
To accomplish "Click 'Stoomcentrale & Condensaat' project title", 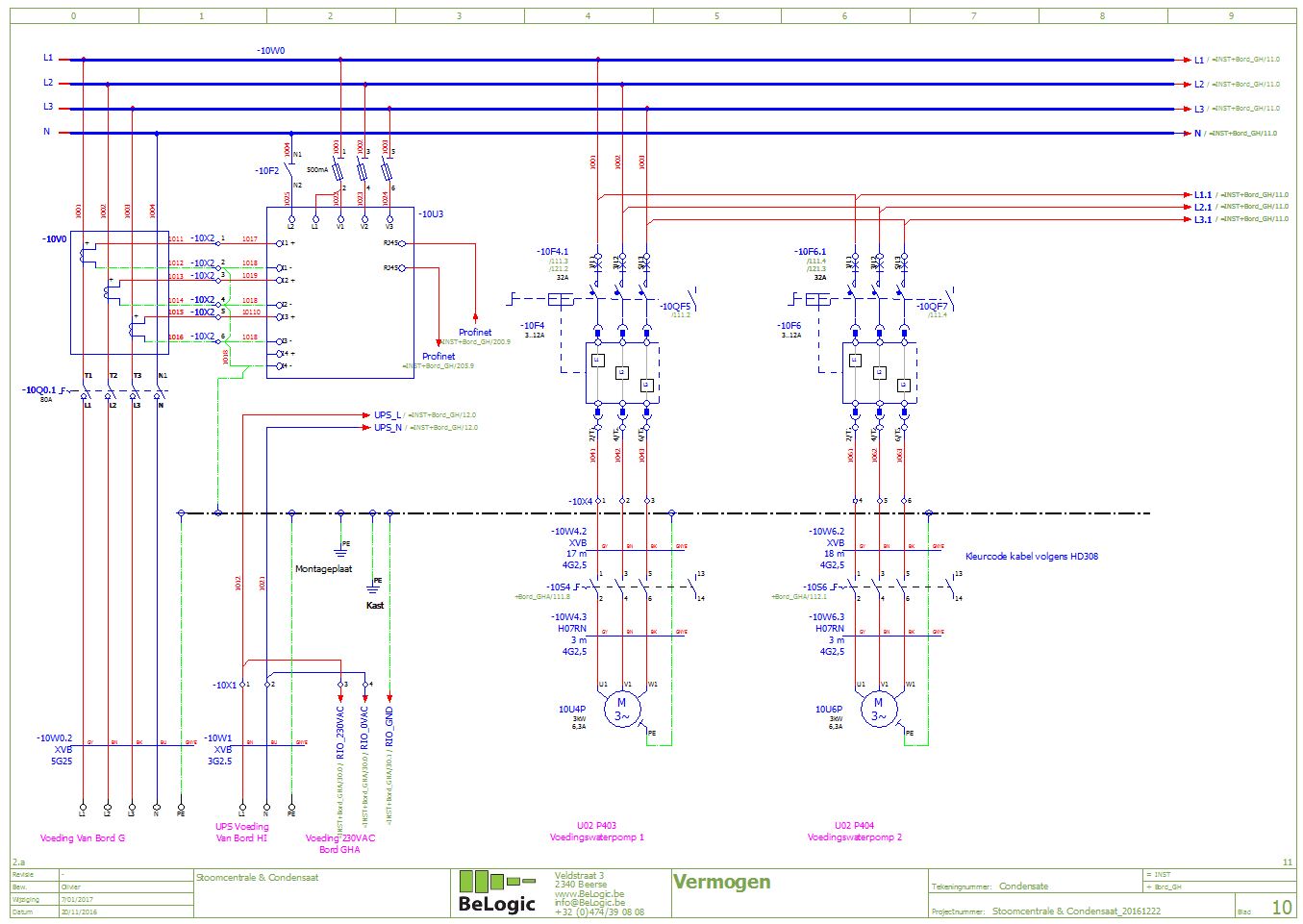I will point(257,878).
